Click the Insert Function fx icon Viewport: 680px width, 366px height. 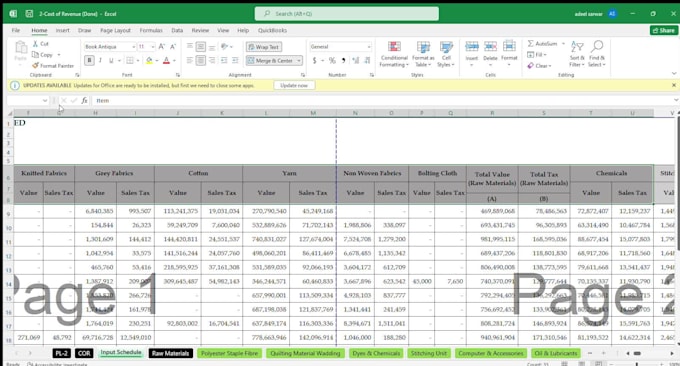point(84,100)
